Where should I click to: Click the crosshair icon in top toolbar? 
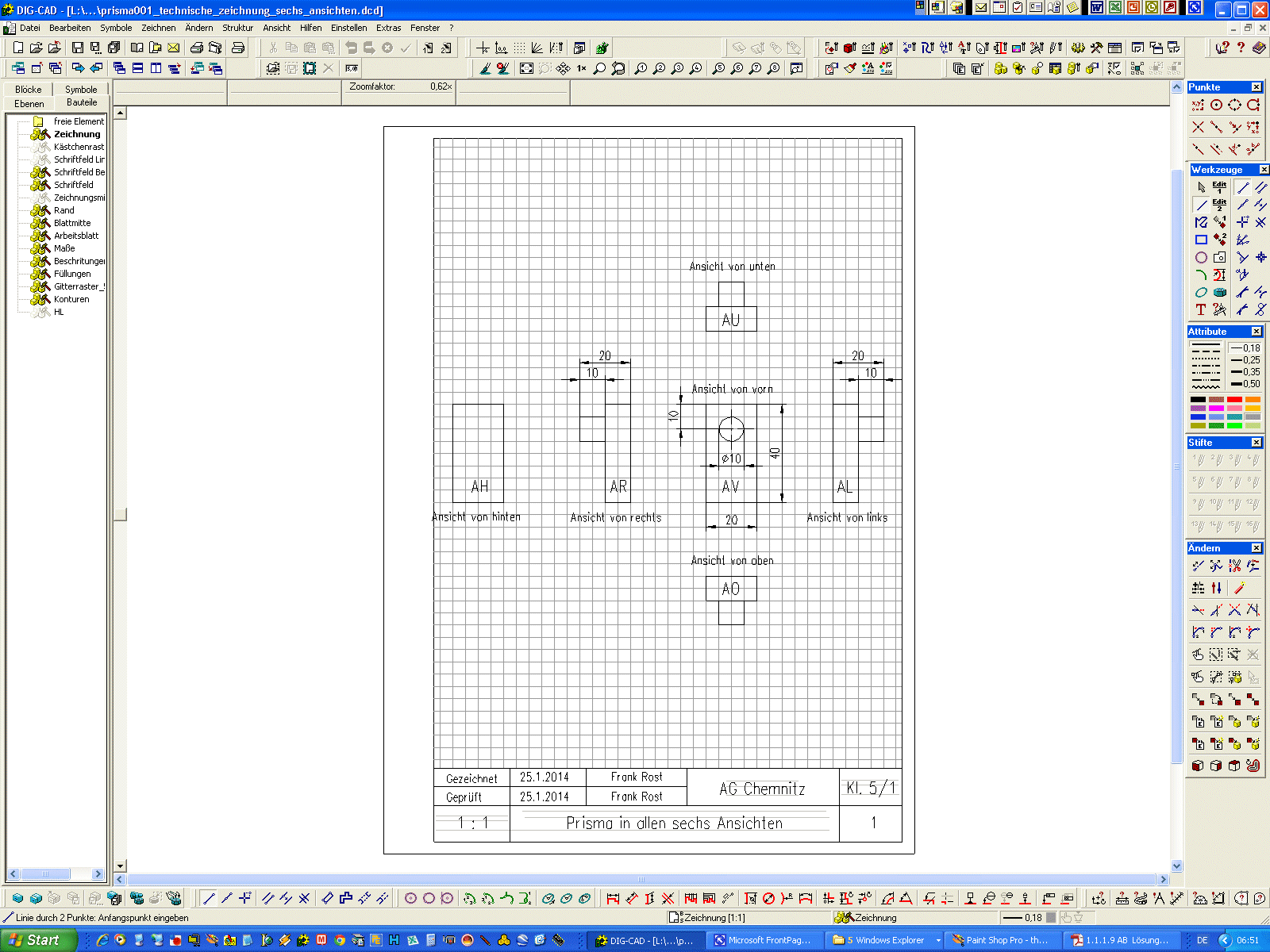click(483, 48)
